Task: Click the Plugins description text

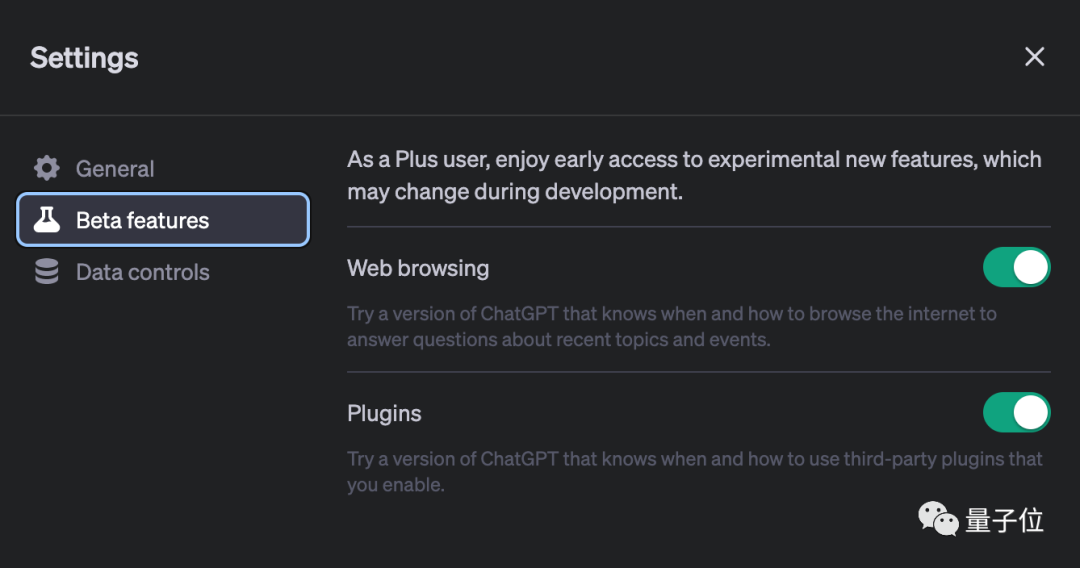Action: tap(694, 471)
